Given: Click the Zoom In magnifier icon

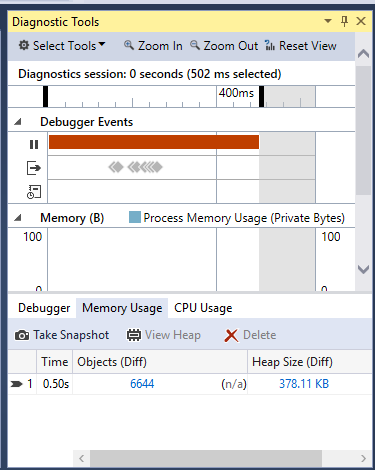Looking at the screenshot, I should tap(129, 45).
